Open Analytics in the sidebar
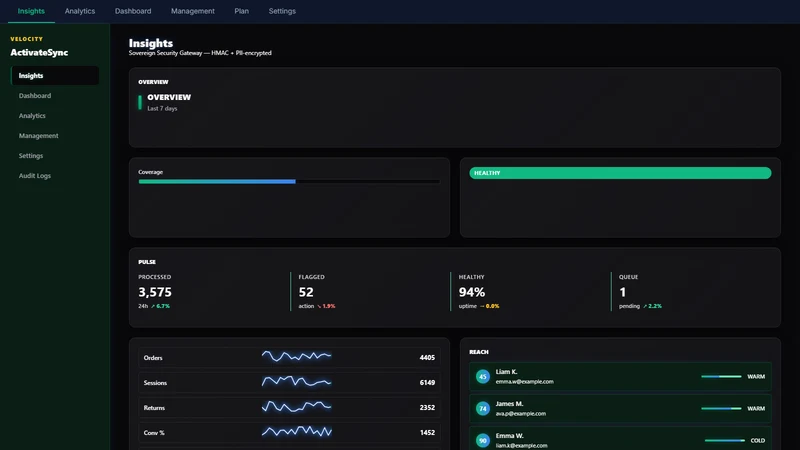Screen dimensions: 800x450 55,116
